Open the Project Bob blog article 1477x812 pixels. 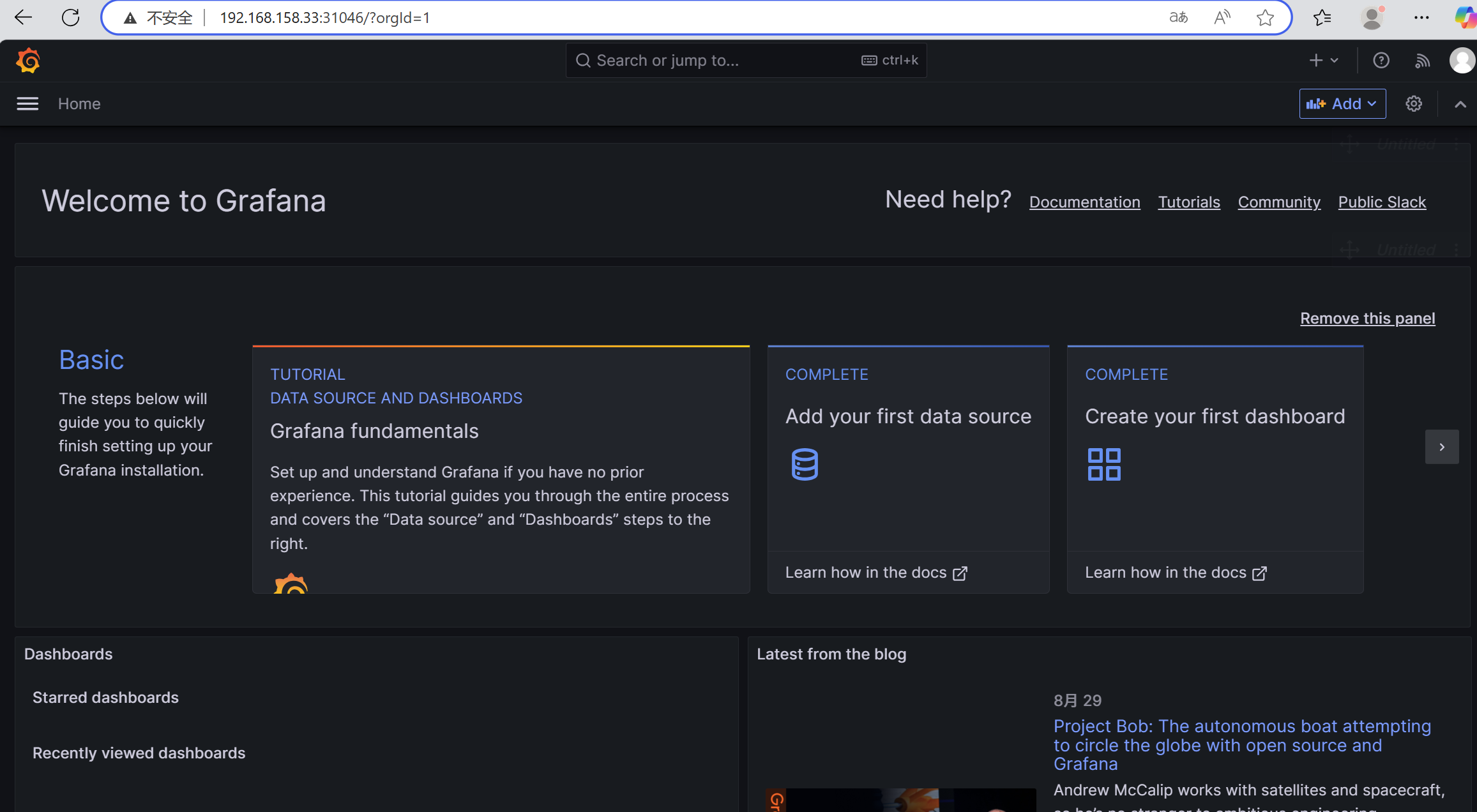(x=1242, y=745)
